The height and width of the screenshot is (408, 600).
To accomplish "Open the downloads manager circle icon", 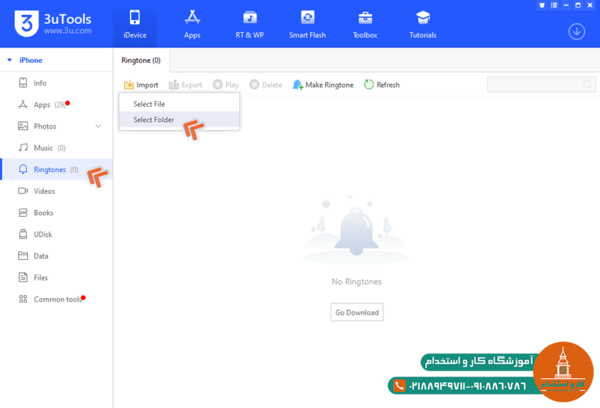I will click(576, 31).
